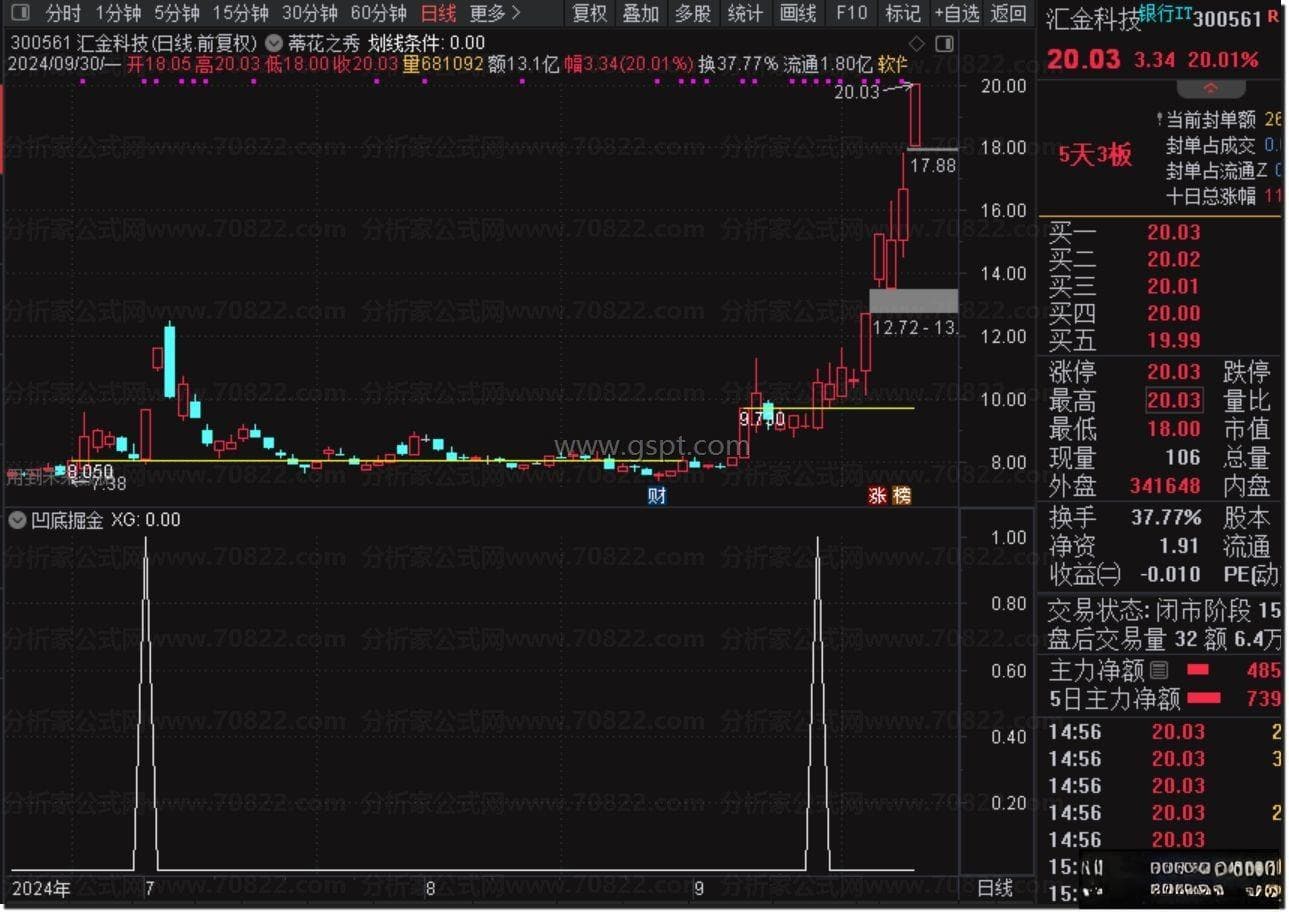Click the 外盘 value 341648

(x=1165, y=486)
